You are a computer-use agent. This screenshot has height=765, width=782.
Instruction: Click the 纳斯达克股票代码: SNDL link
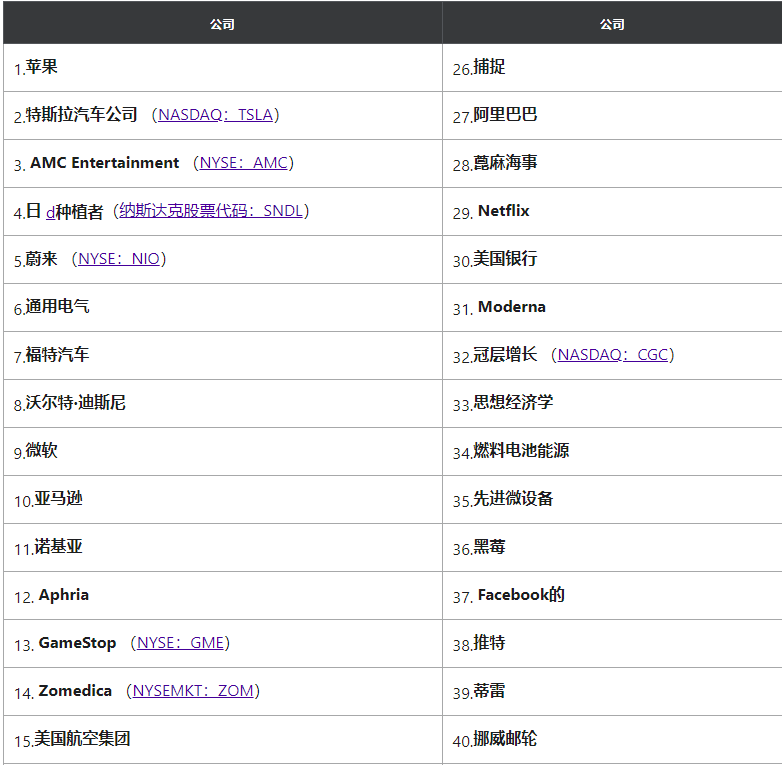coord(211,211)
